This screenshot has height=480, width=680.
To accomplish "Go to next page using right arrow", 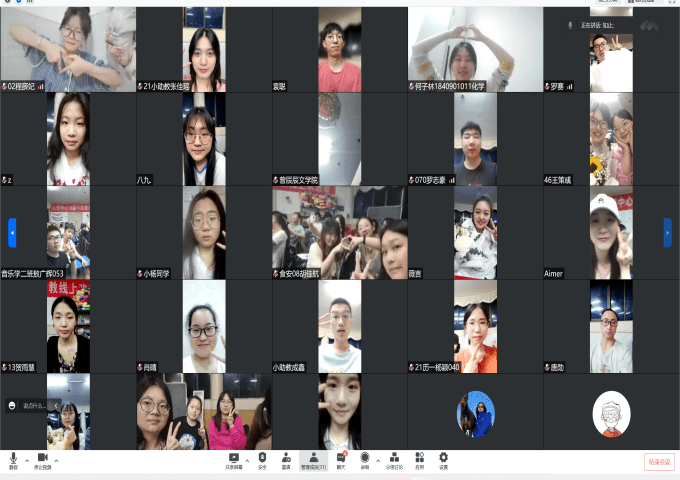I will coord(668,232).
